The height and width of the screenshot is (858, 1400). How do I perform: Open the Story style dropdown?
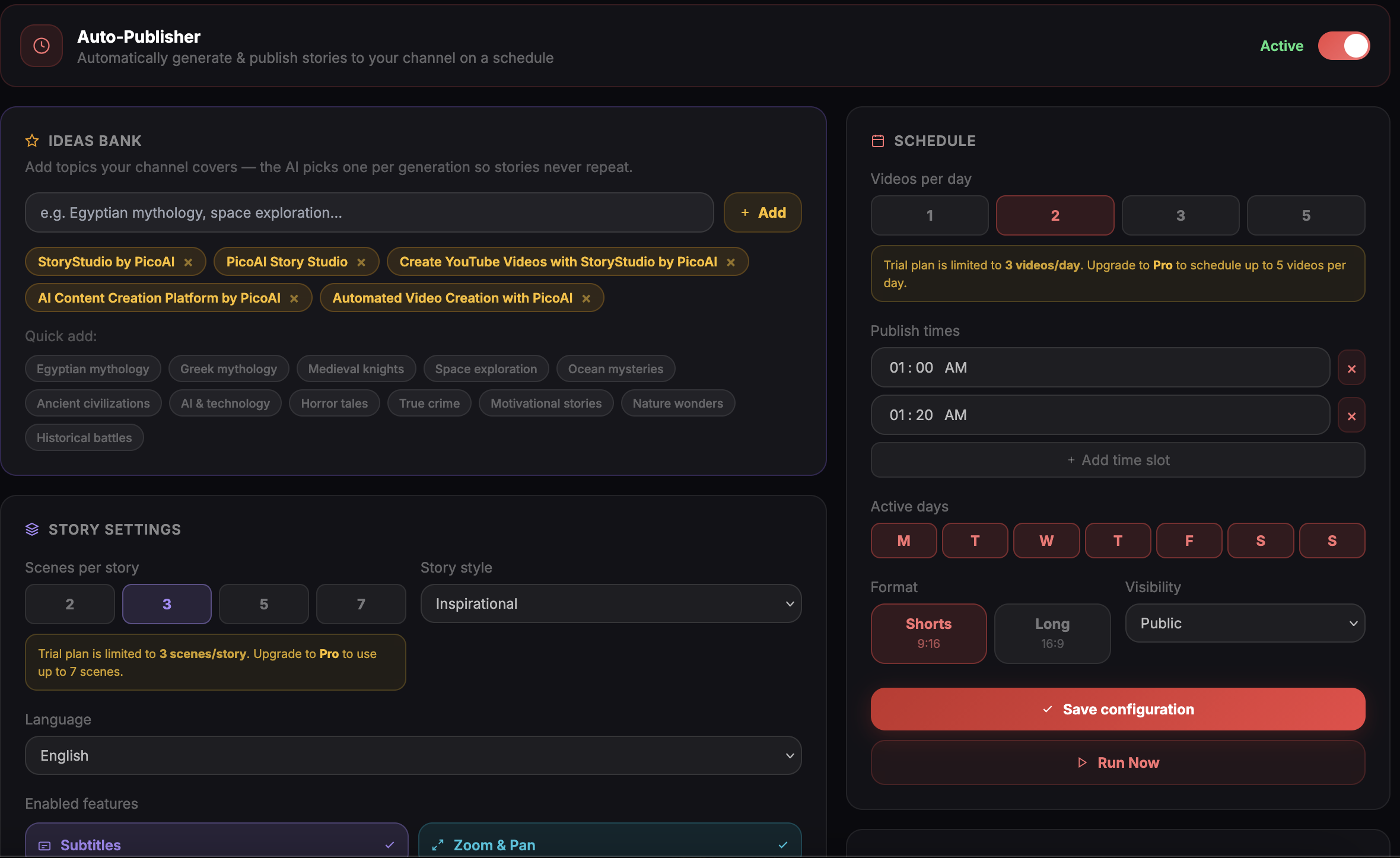pos(611,603)
